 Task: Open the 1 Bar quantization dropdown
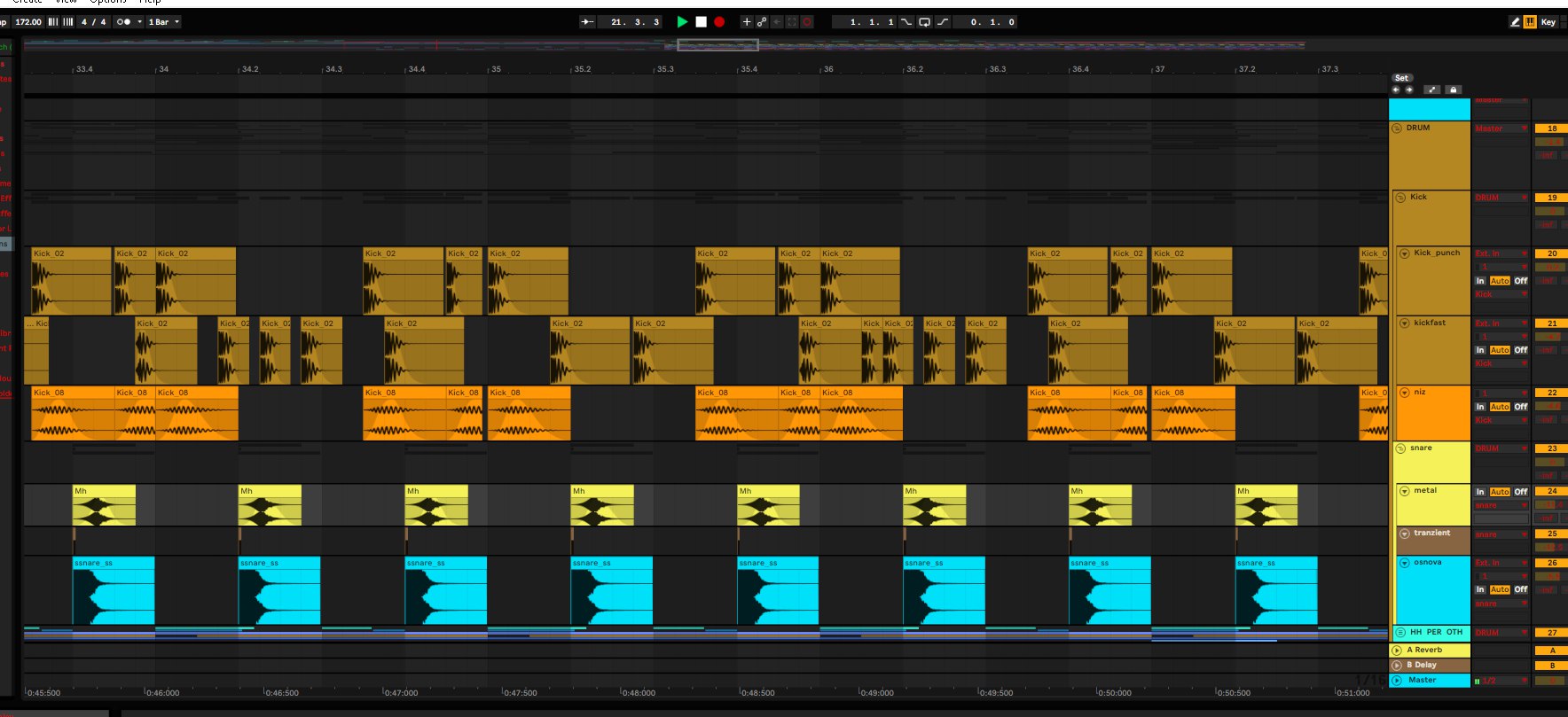tap(163, 22)
